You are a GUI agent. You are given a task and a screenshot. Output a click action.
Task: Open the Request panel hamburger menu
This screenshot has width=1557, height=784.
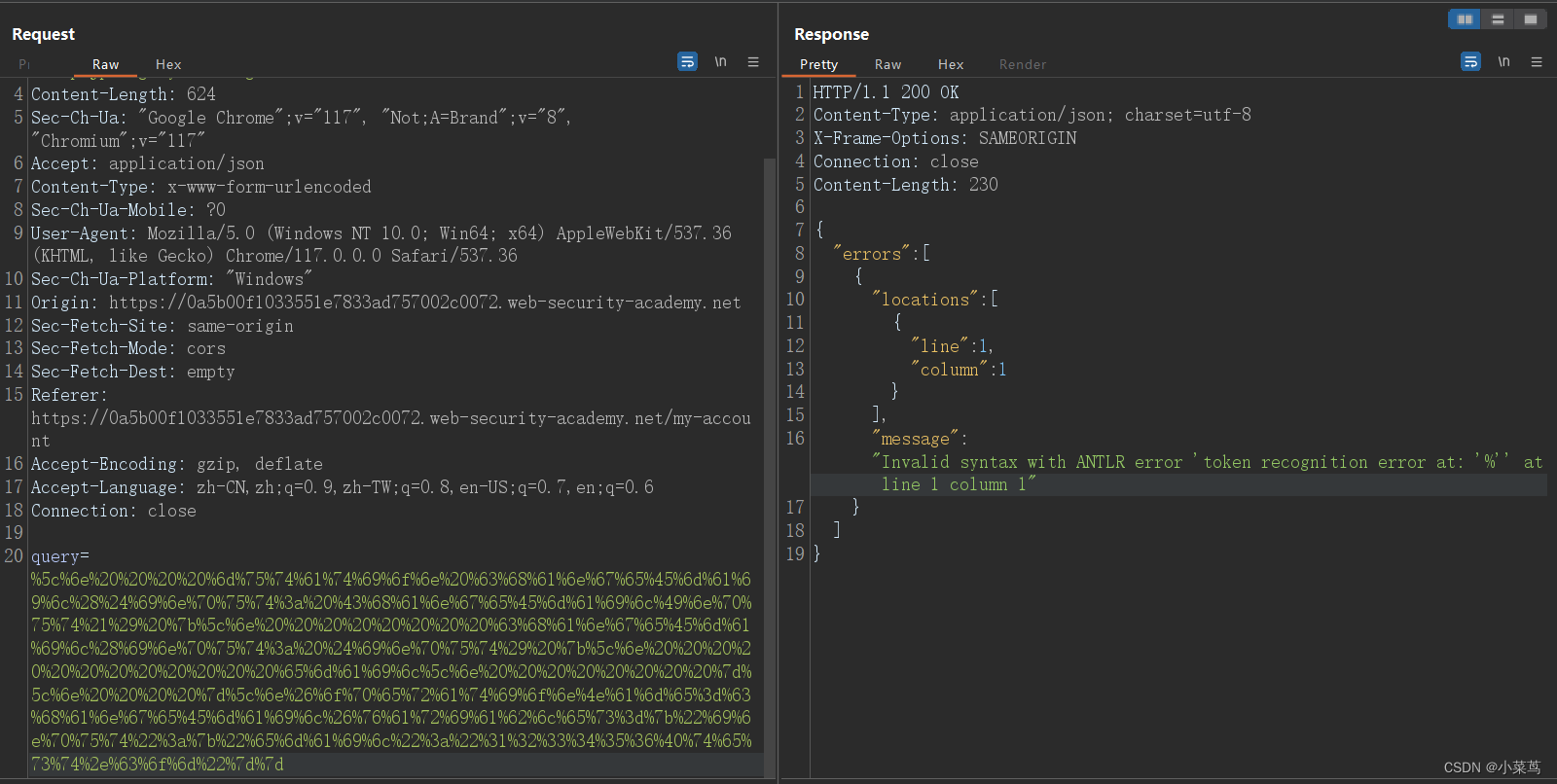pos(753,61)
